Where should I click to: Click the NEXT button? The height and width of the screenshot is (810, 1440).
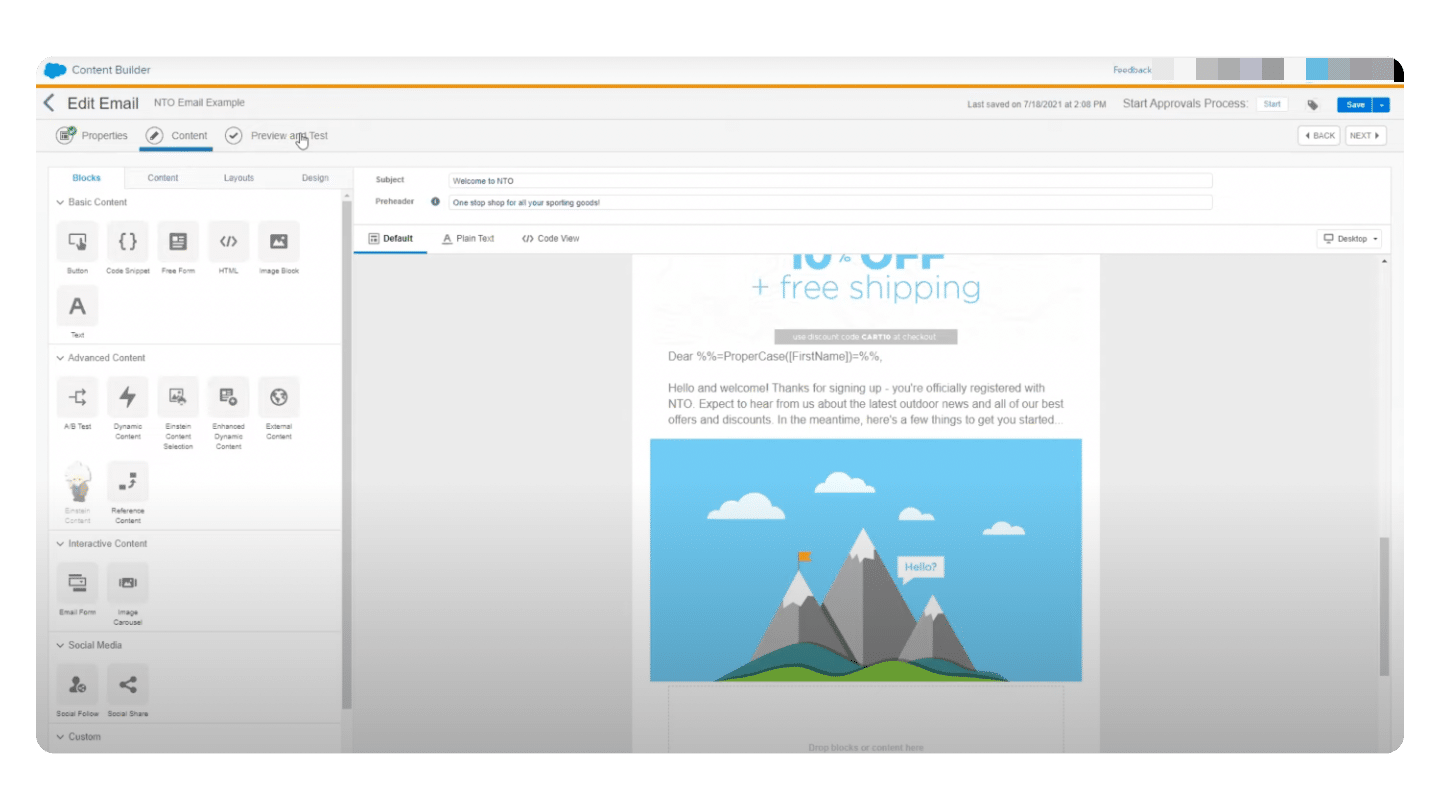[x=1366, y=136]
